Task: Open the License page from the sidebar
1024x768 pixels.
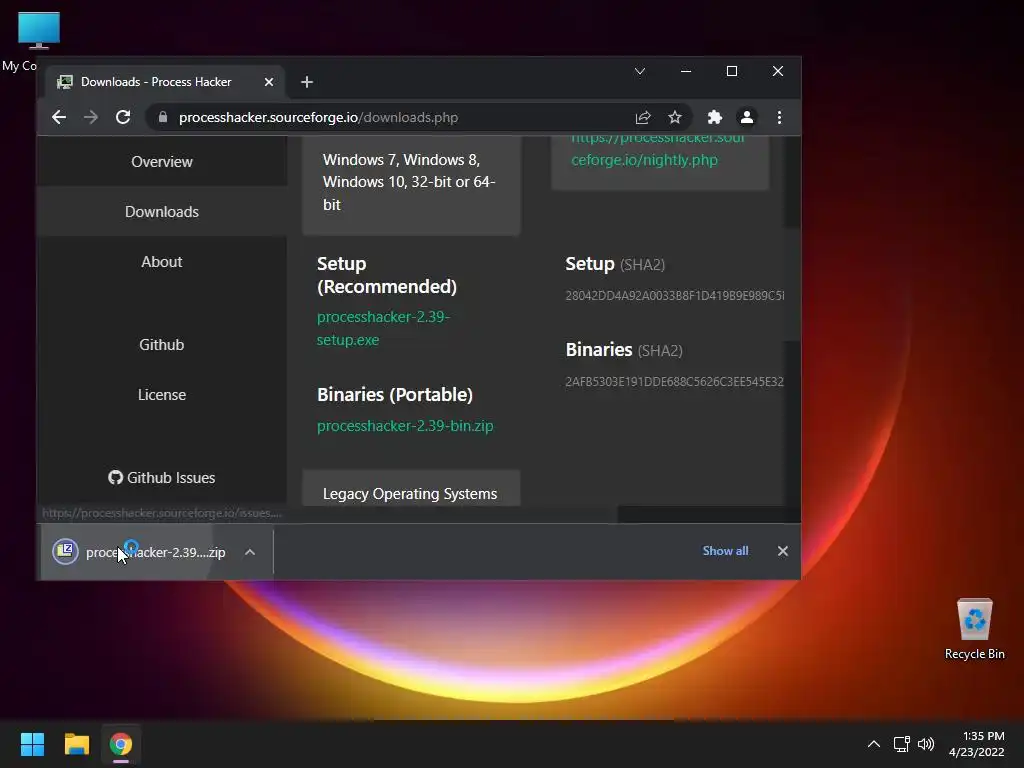Action: (x=162, y=395)
